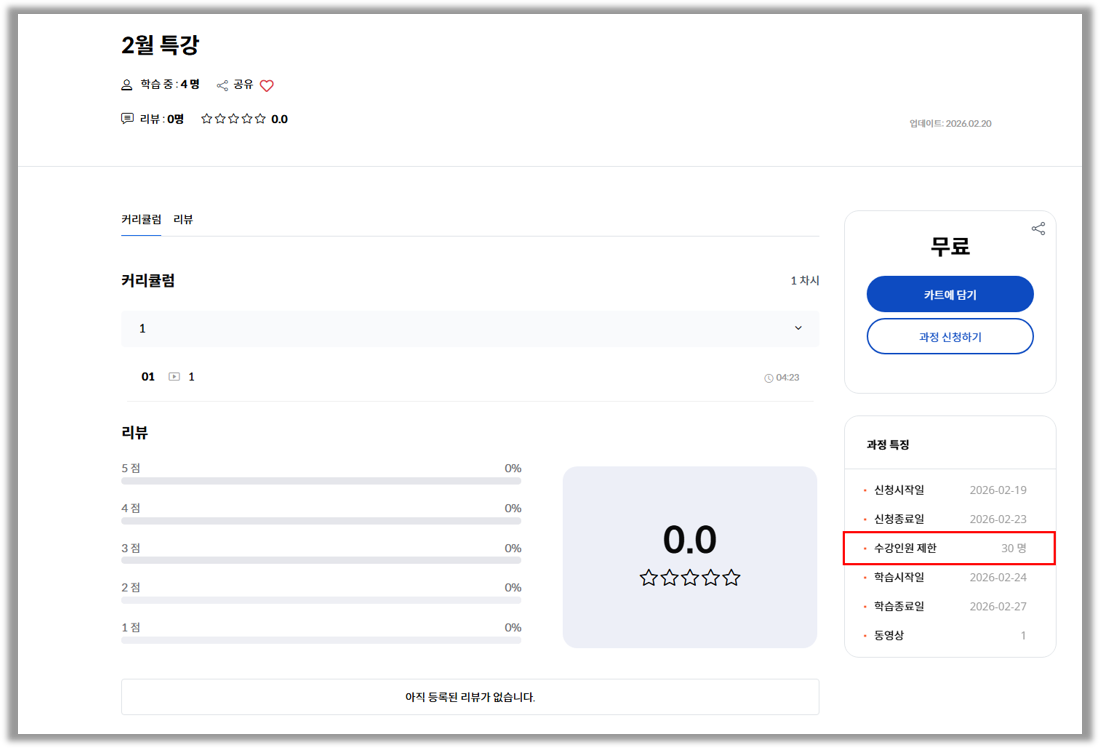Screen dimensions: 1100x748
Task: Click the 수강인원 제한 row showing 30 명
Action: tap(949, 548)
